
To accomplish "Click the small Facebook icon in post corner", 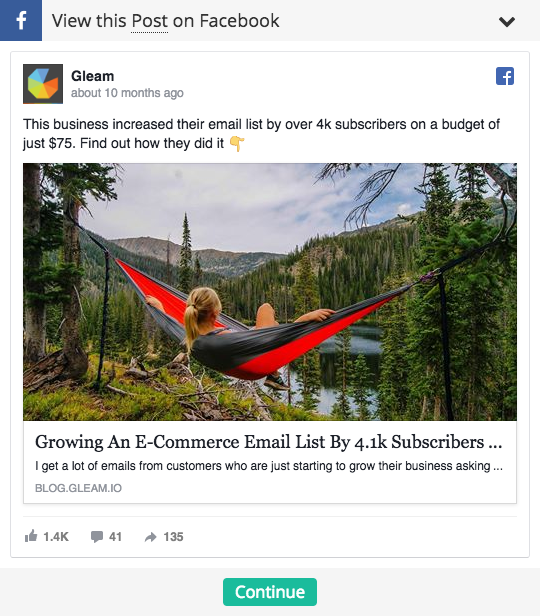I will 505,76.
